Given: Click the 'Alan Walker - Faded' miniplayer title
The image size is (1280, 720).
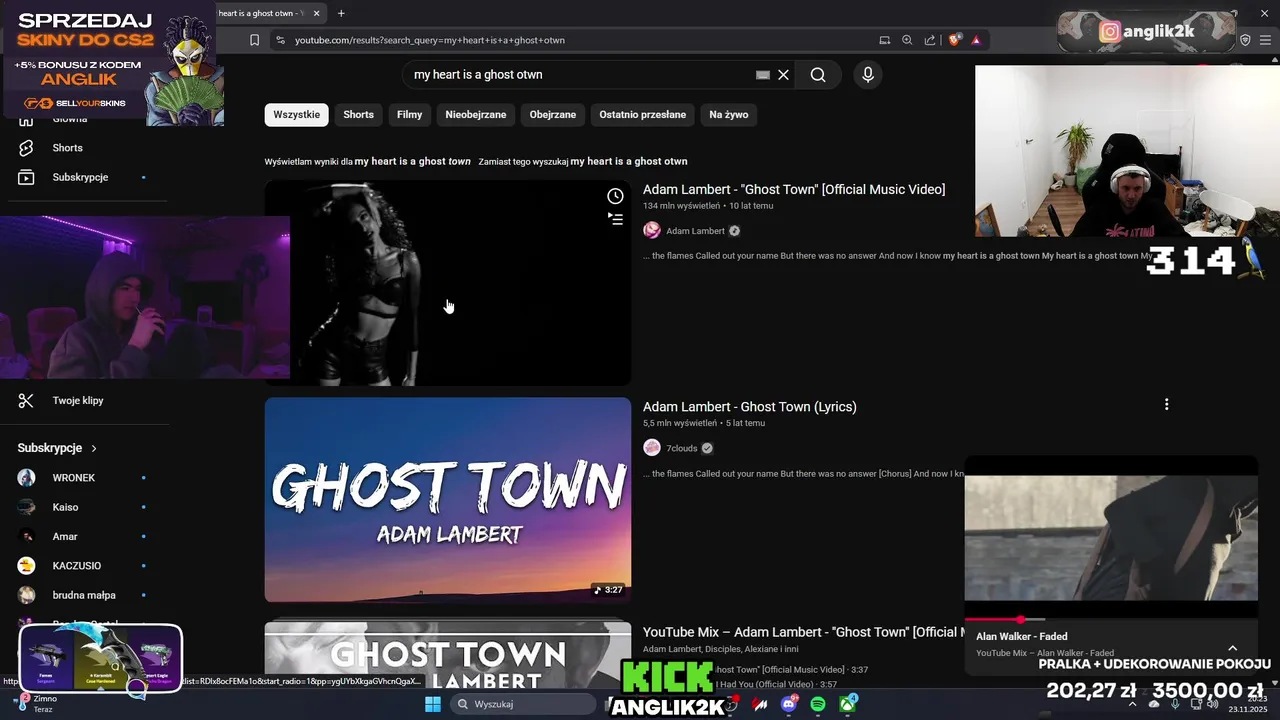Looking at the screenshot, I should (x=1022, y=637).
